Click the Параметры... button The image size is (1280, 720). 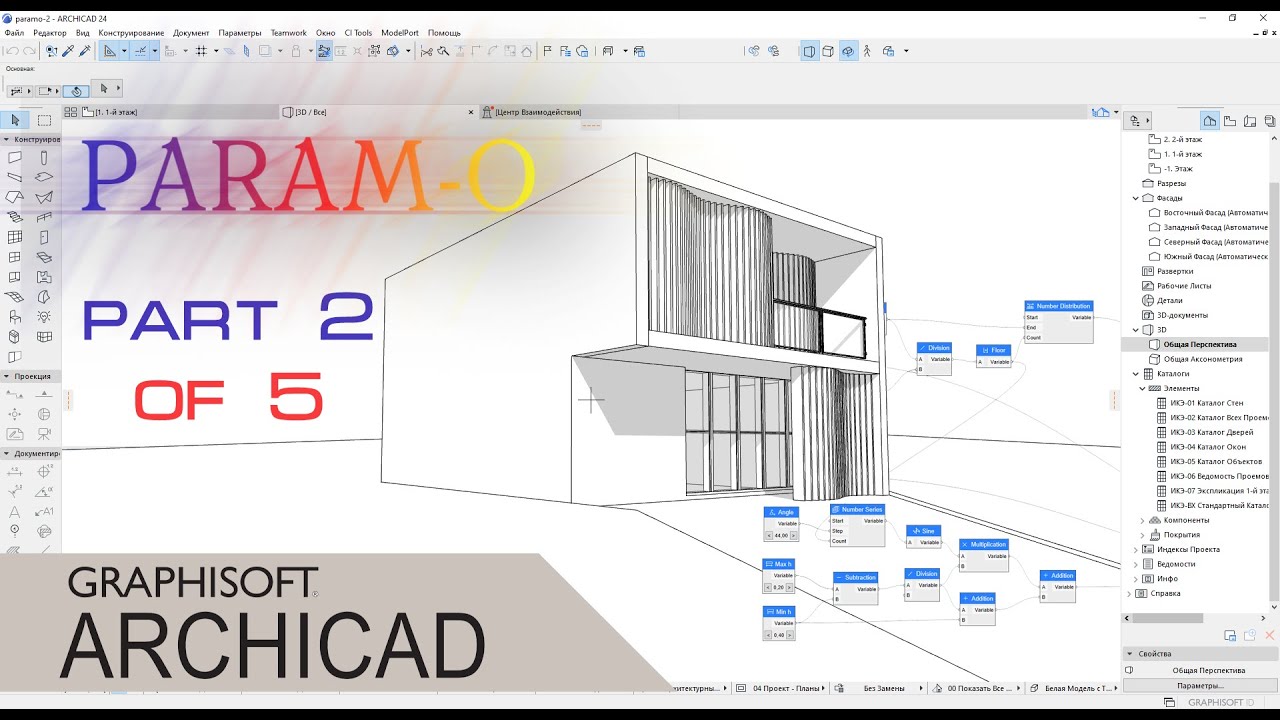1200,685
